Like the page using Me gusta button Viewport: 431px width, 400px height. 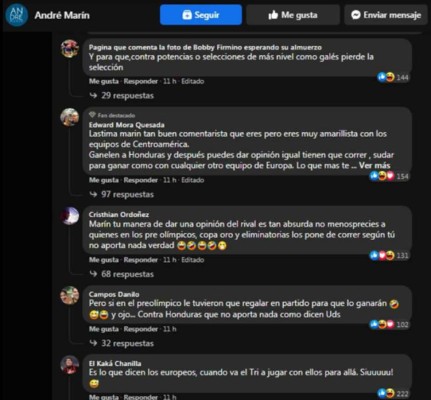click(293, 15)
